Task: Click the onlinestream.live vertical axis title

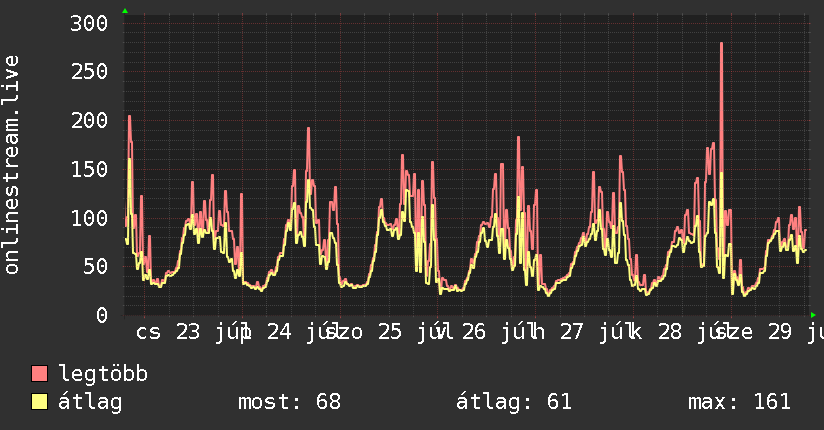Action: tap(12, 165)
